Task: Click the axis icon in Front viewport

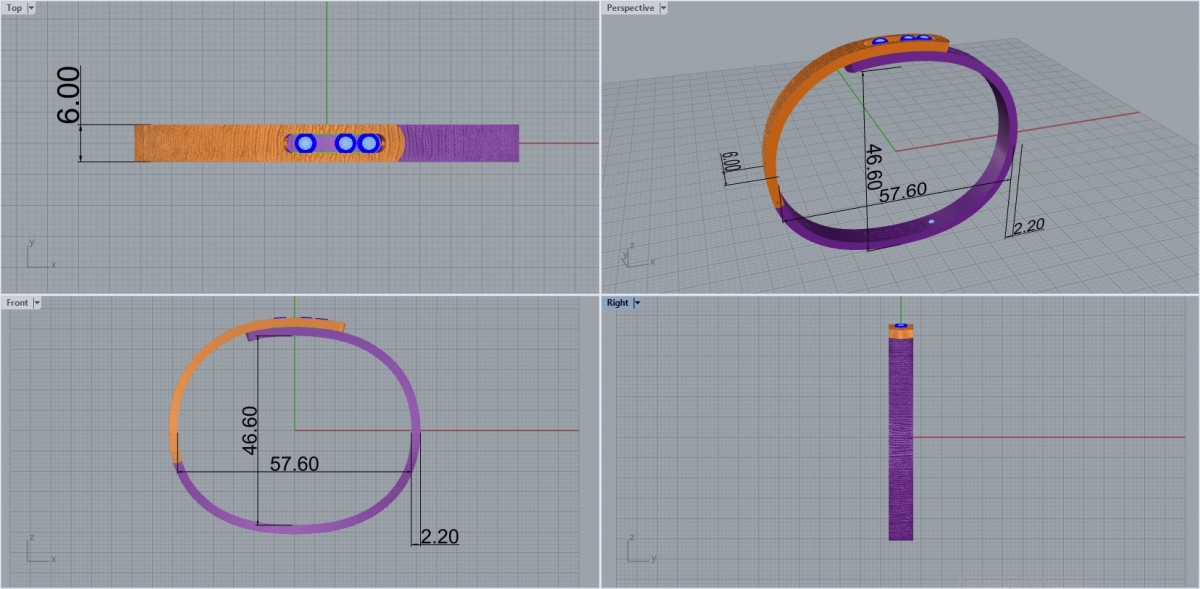Action: tap(40, 549)
